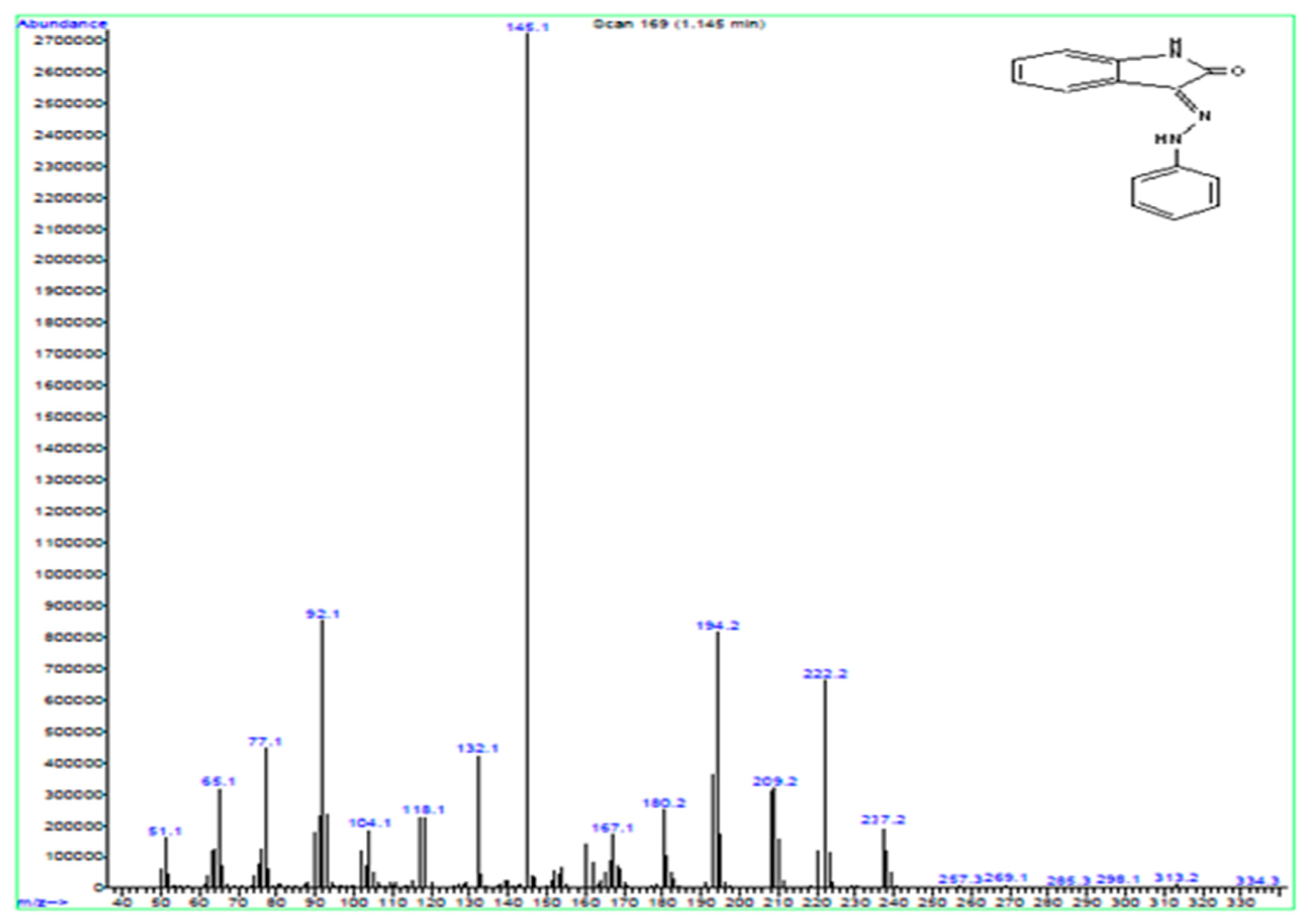Click the 1000000 abundance tick label
Image resolution: width=1309 pixels, height=924 pixels.
tap(68, 574)
